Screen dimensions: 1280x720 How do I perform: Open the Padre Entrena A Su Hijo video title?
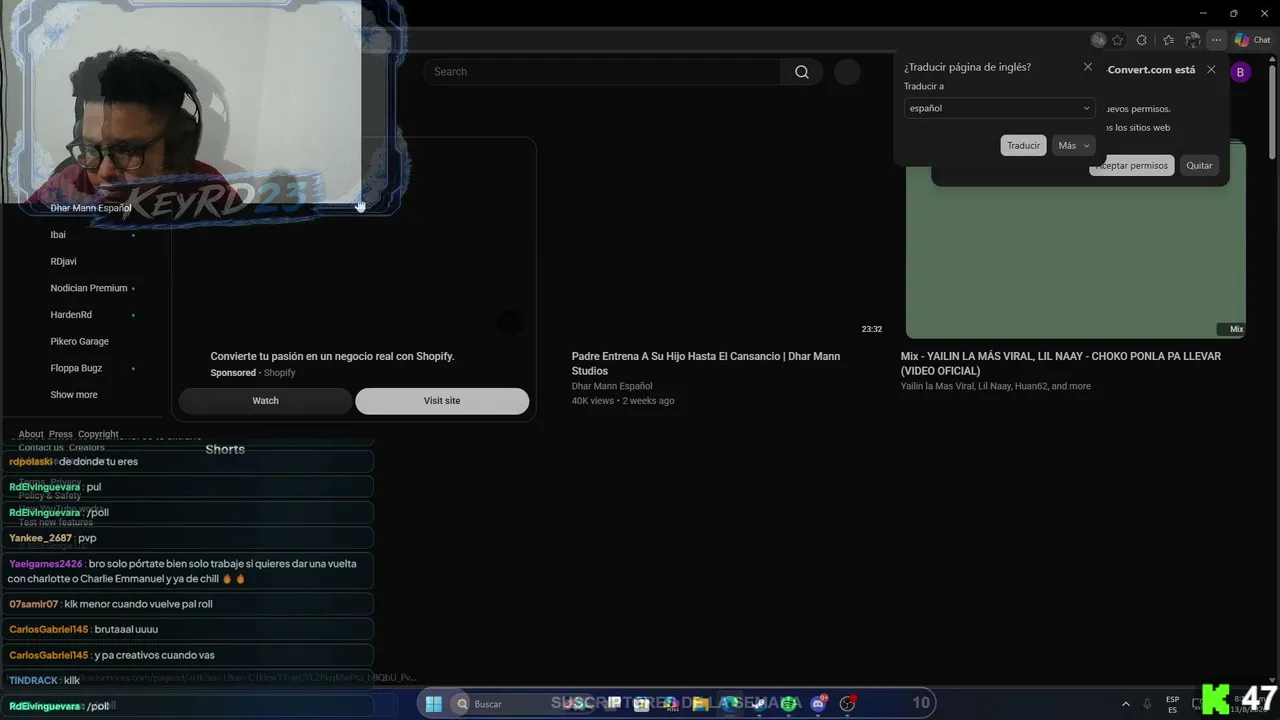(706, 363)
